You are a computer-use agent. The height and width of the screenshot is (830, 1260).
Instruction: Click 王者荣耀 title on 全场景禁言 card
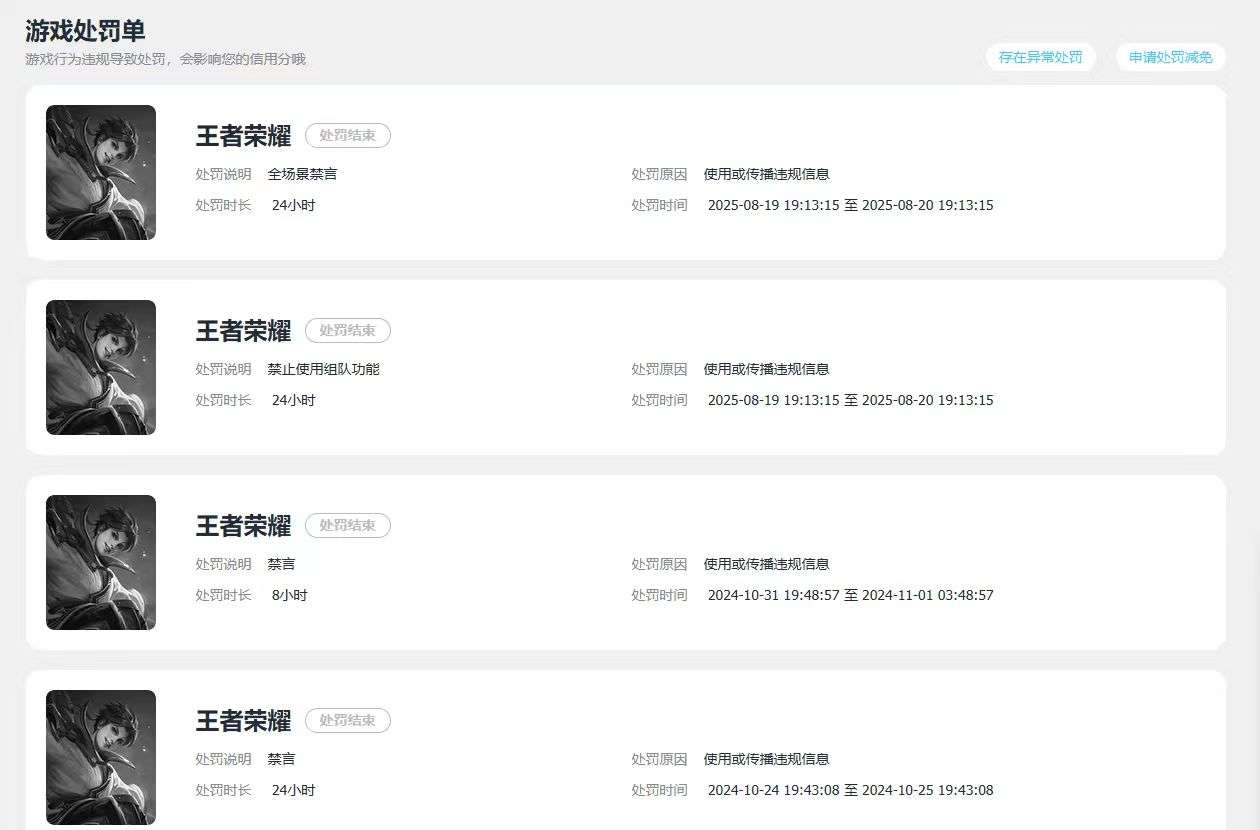pos(243,135)
